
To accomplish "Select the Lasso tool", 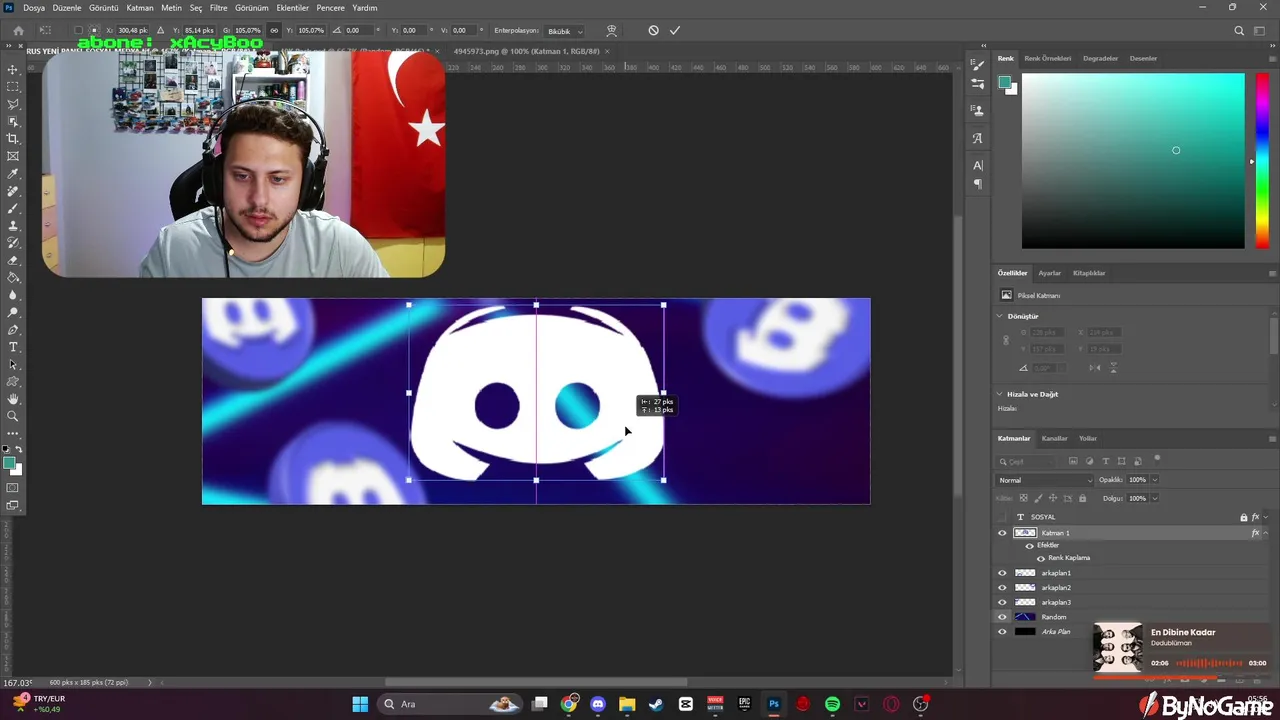I will pos(13,104).
